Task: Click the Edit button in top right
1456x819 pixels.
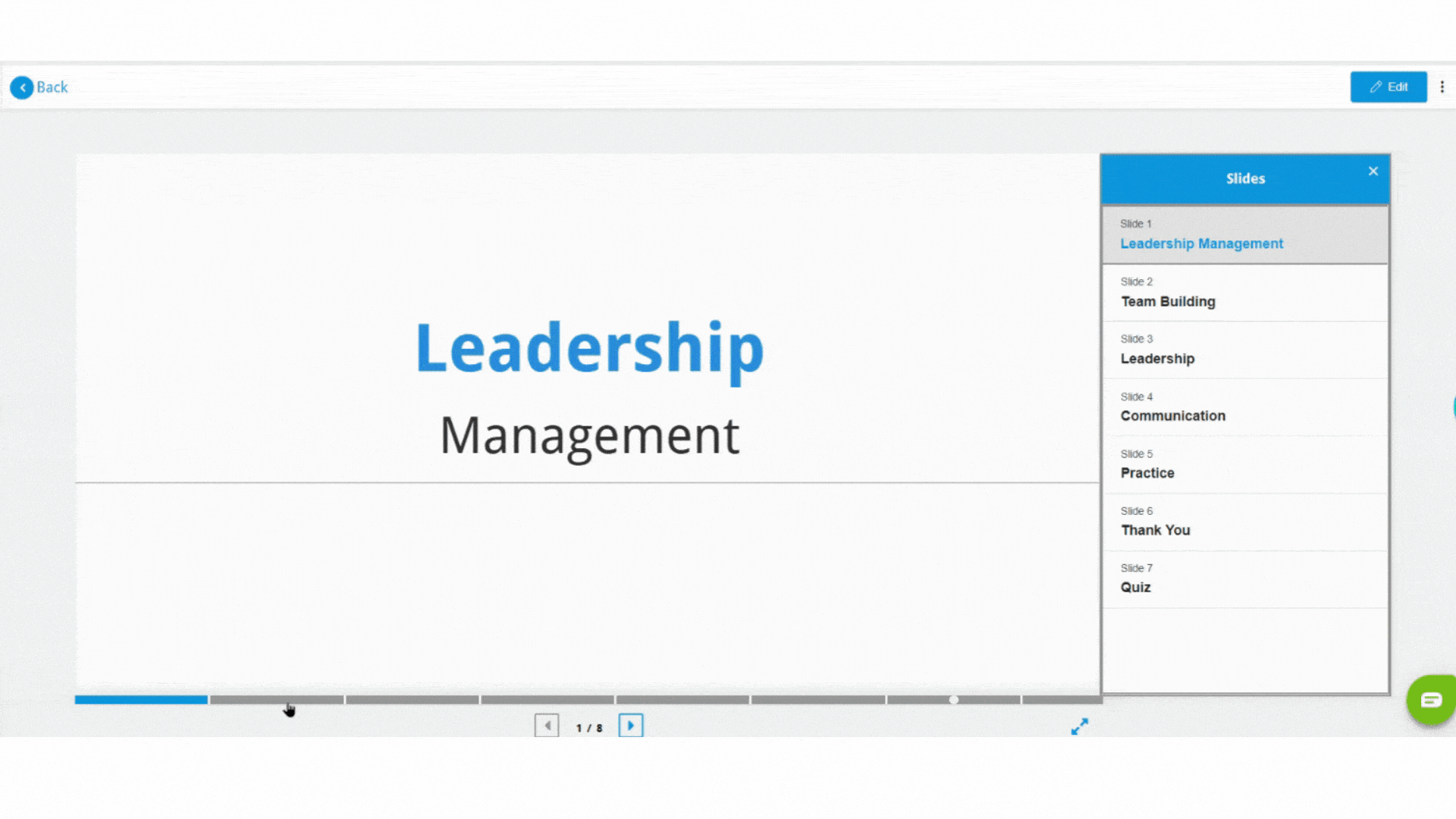Action: (1389, 86)
